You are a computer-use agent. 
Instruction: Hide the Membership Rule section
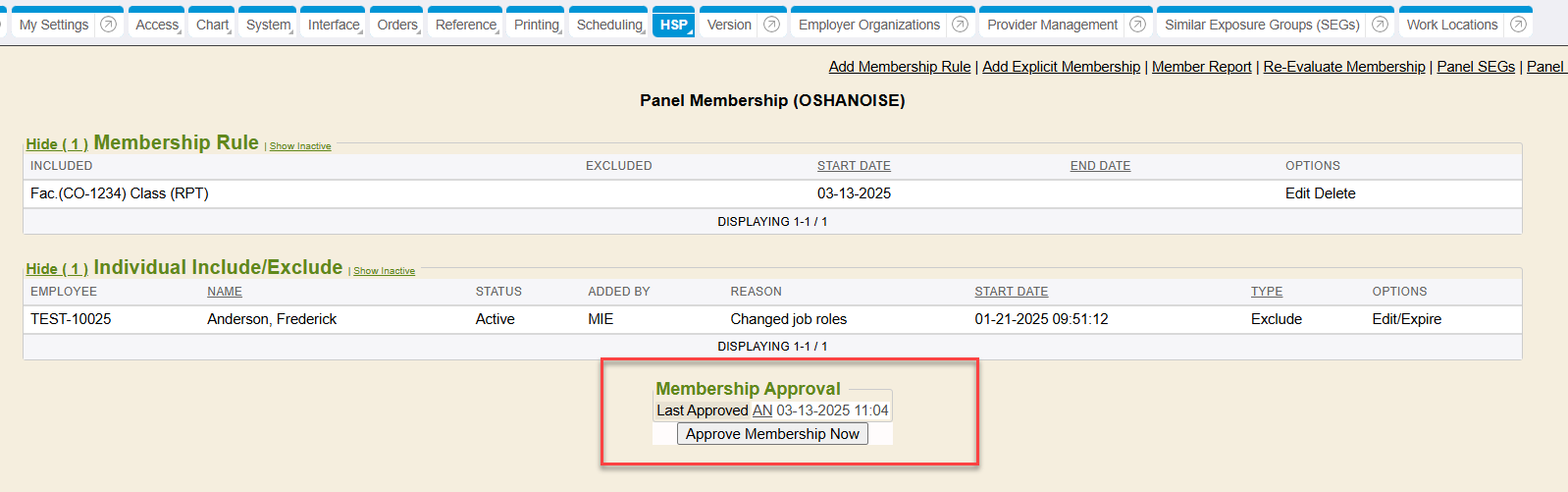57,144
